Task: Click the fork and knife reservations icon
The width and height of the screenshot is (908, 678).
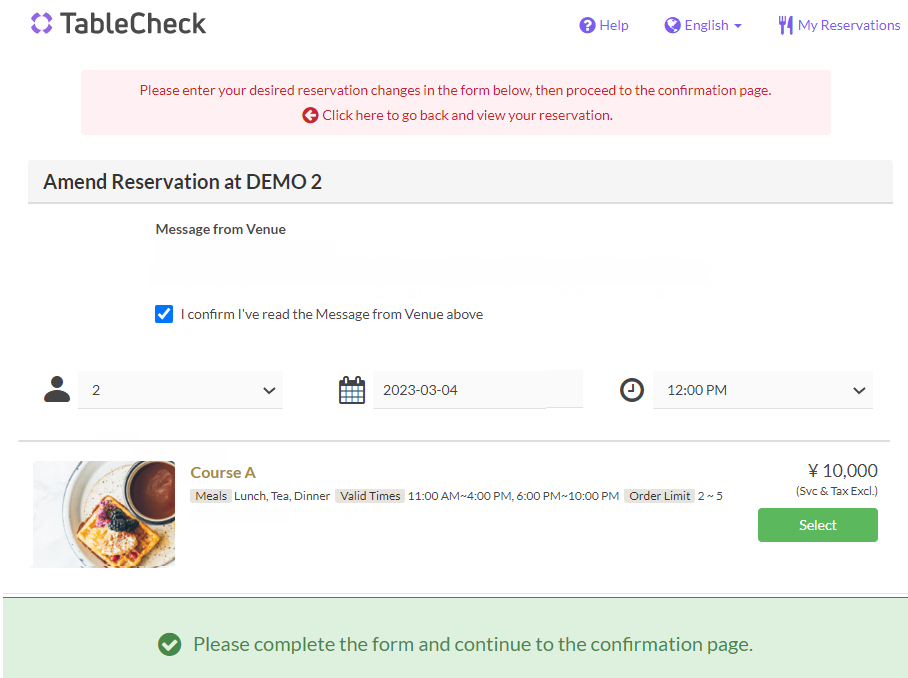Action: click(785, 26)
